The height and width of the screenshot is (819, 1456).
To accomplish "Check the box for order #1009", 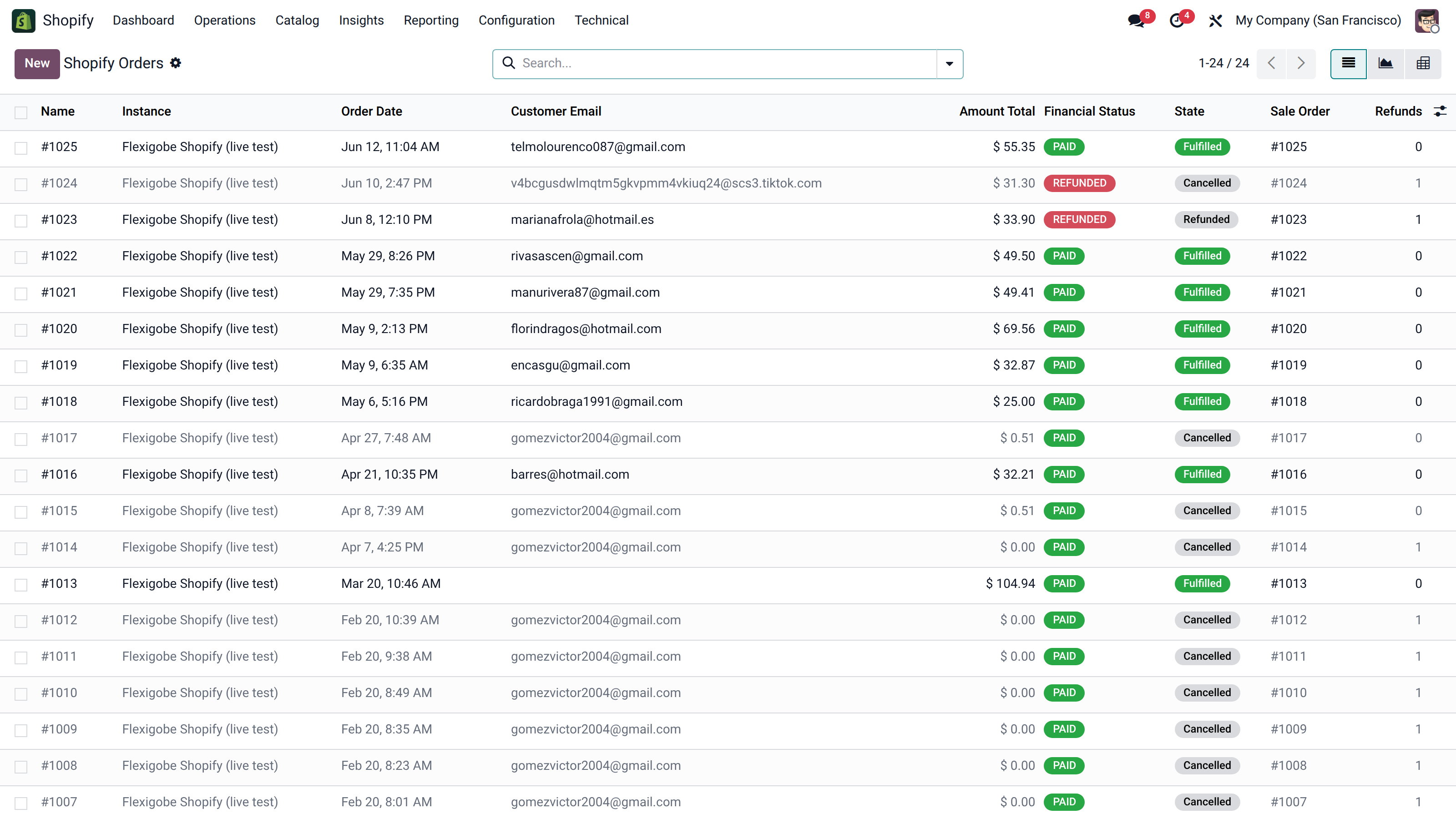I will [21, 730].
